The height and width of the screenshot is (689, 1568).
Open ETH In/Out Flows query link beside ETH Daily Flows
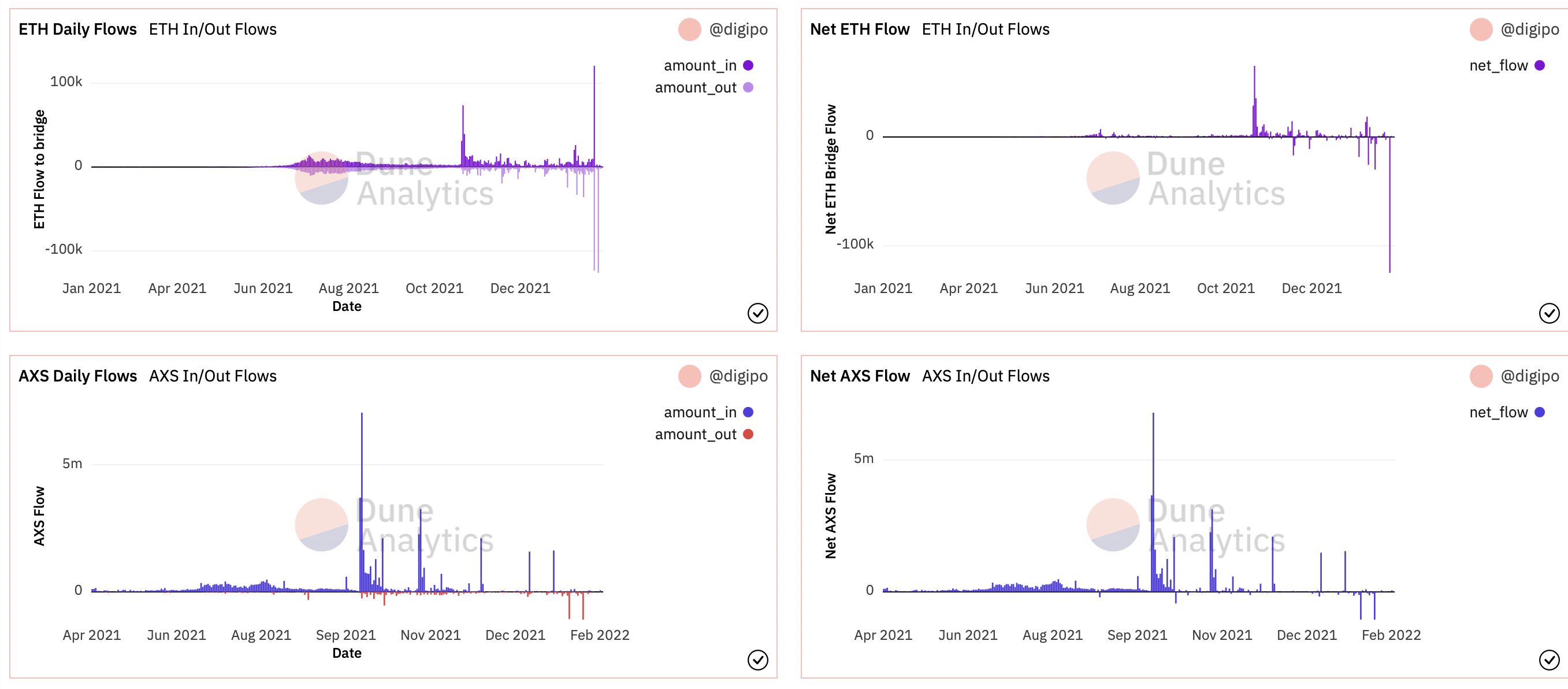point(213,29)
